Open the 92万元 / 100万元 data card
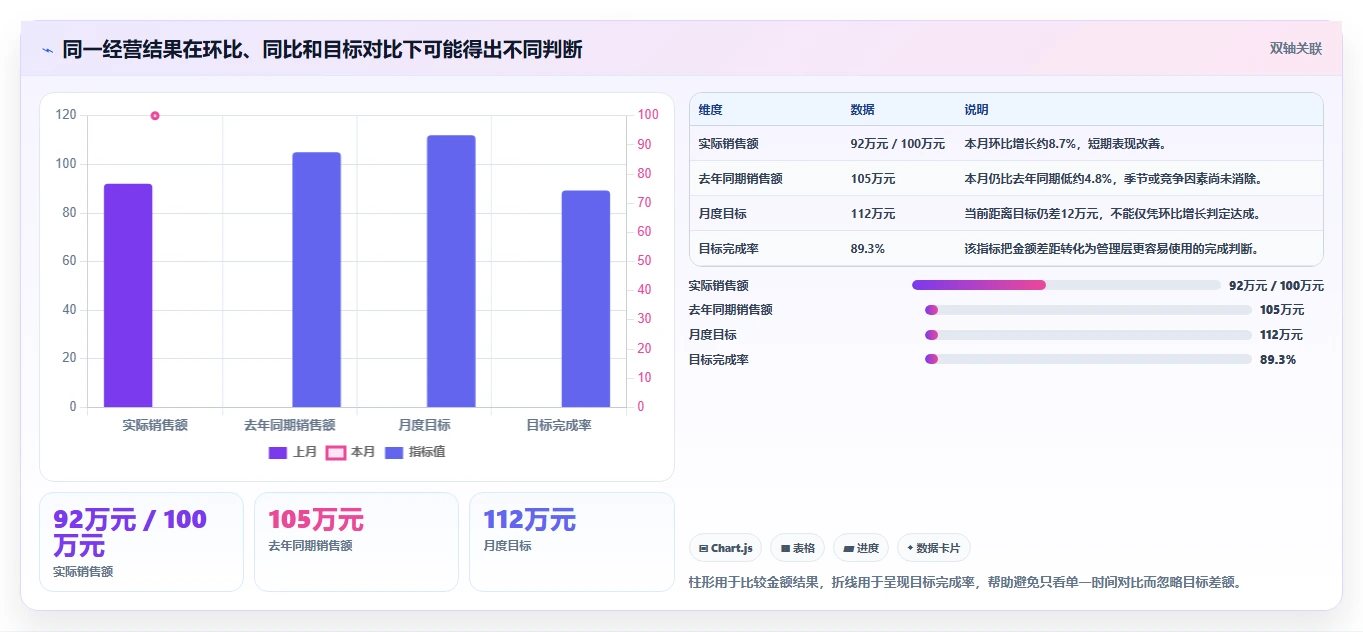 (141, 542)
